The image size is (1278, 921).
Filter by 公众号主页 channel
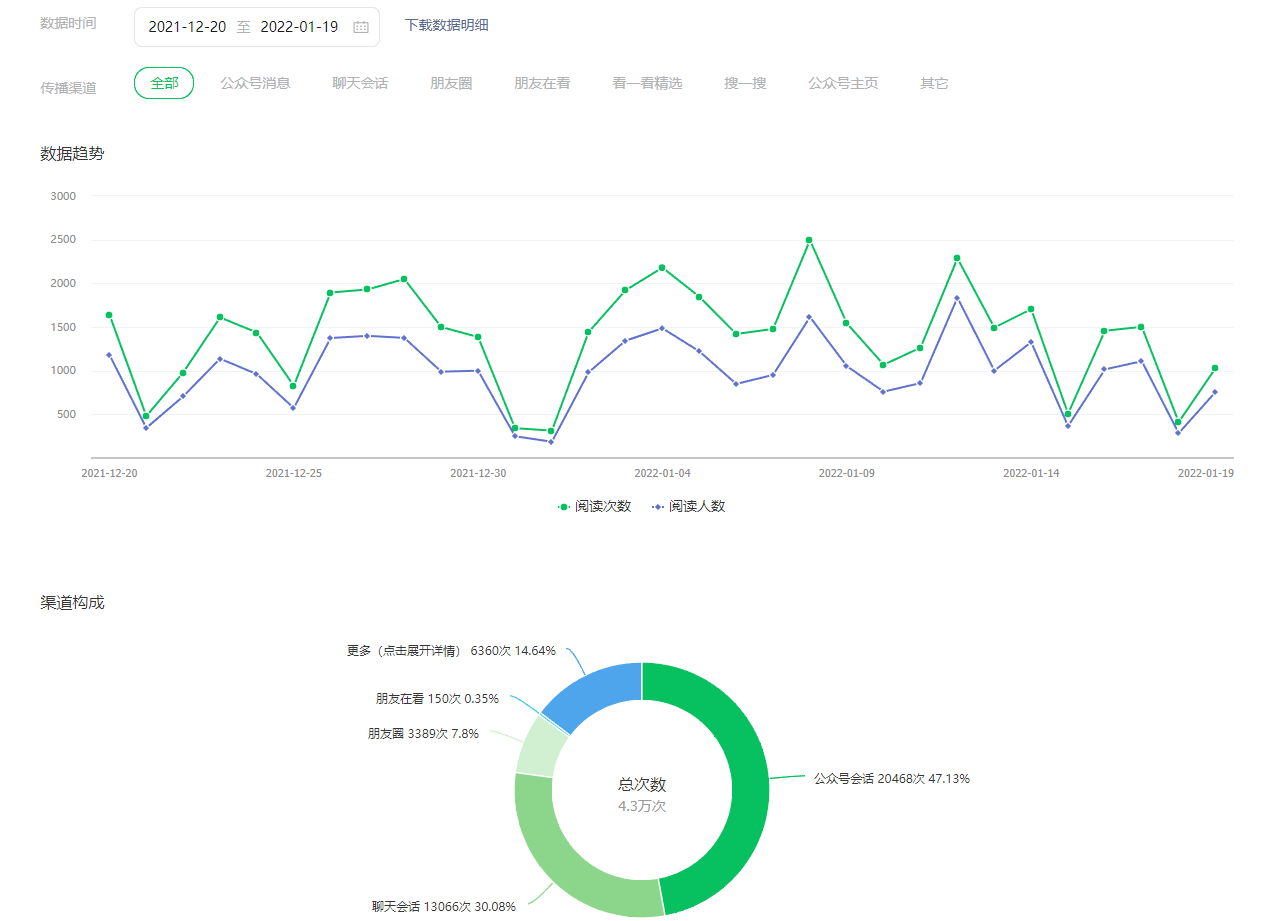[843, 83]
